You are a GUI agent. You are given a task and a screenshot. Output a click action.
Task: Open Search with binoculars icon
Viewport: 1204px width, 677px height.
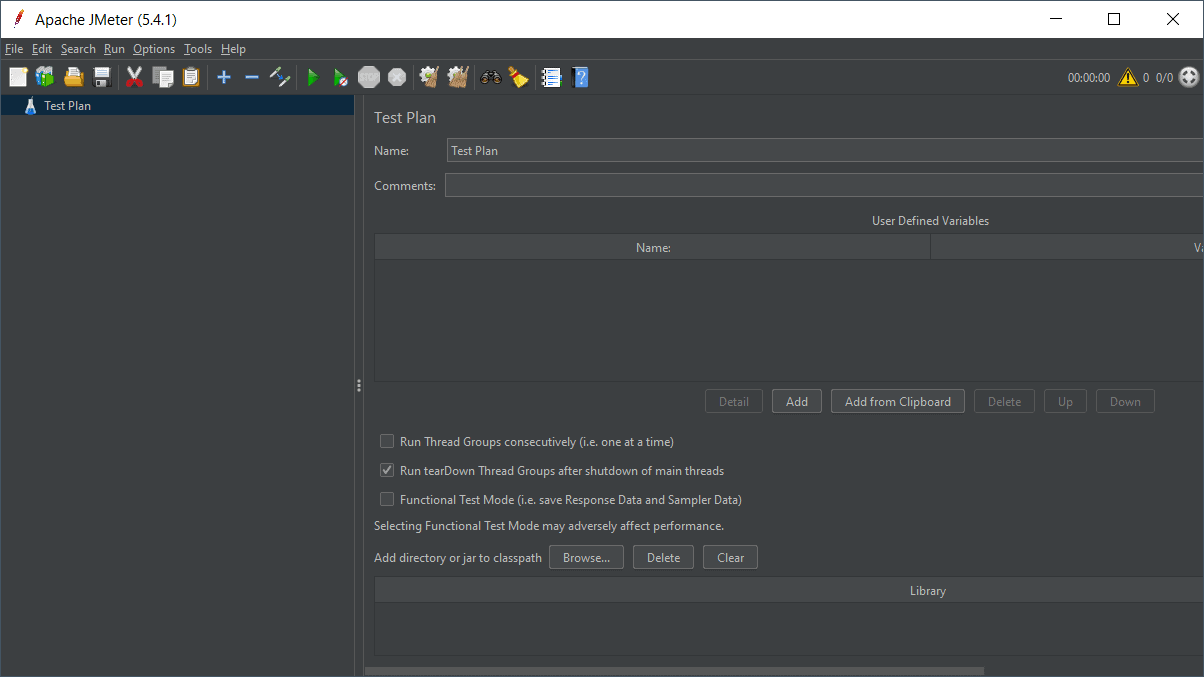(x=490, y=77)
